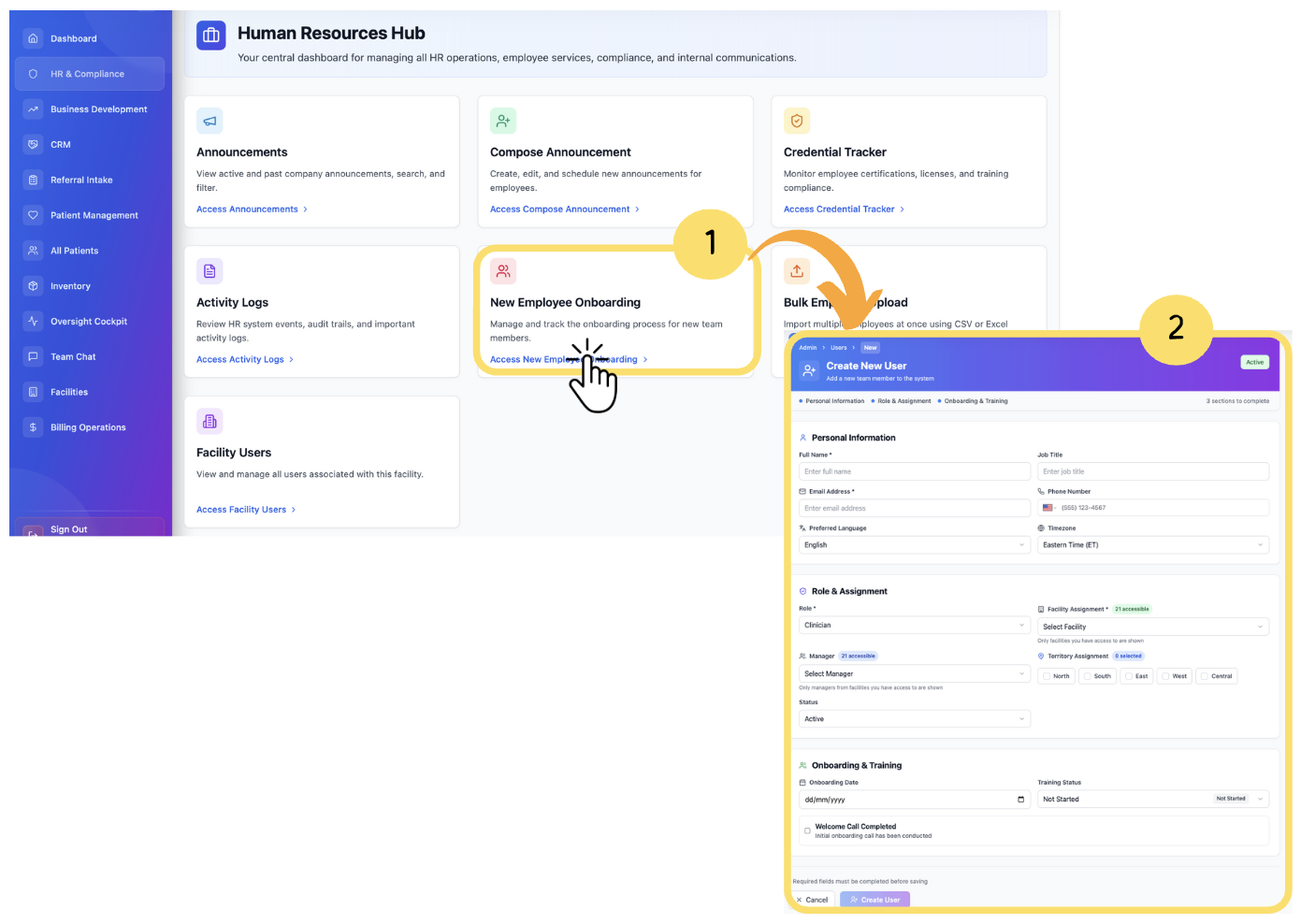1315x924 pixels.
Task: Check the North territory checkbox
Action: pyautogui.click(x=1048, y=676)
